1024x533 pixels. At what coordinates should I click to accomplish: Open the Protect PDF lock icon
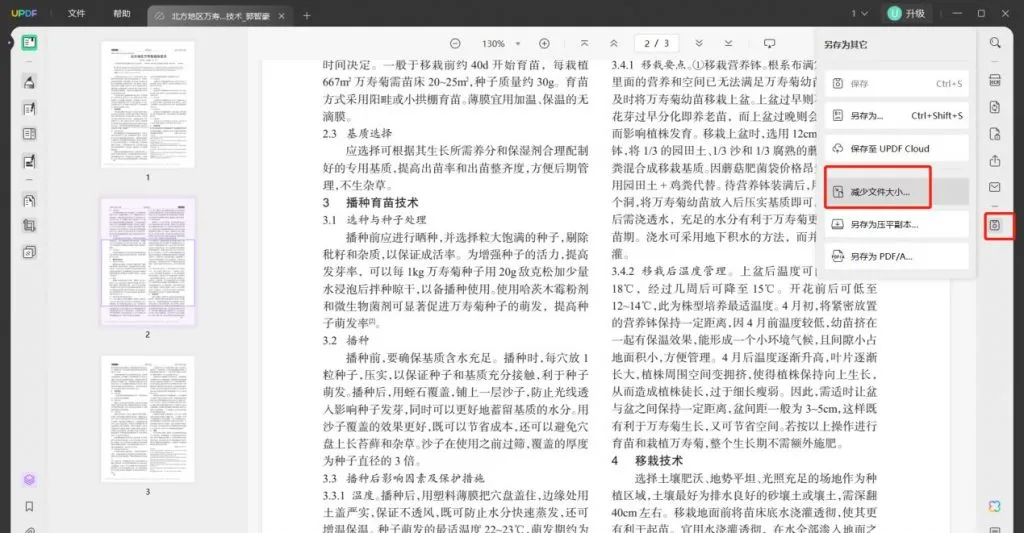[995, 134]
